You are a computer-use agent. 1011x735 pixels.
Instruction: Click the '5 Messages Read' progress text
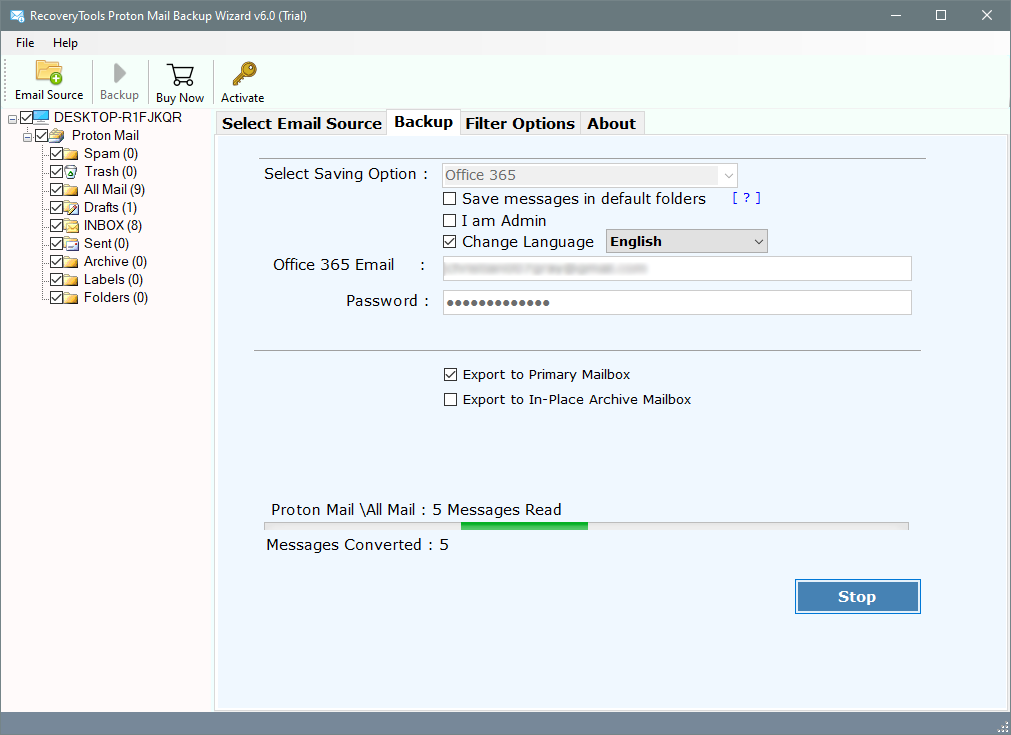496,510
